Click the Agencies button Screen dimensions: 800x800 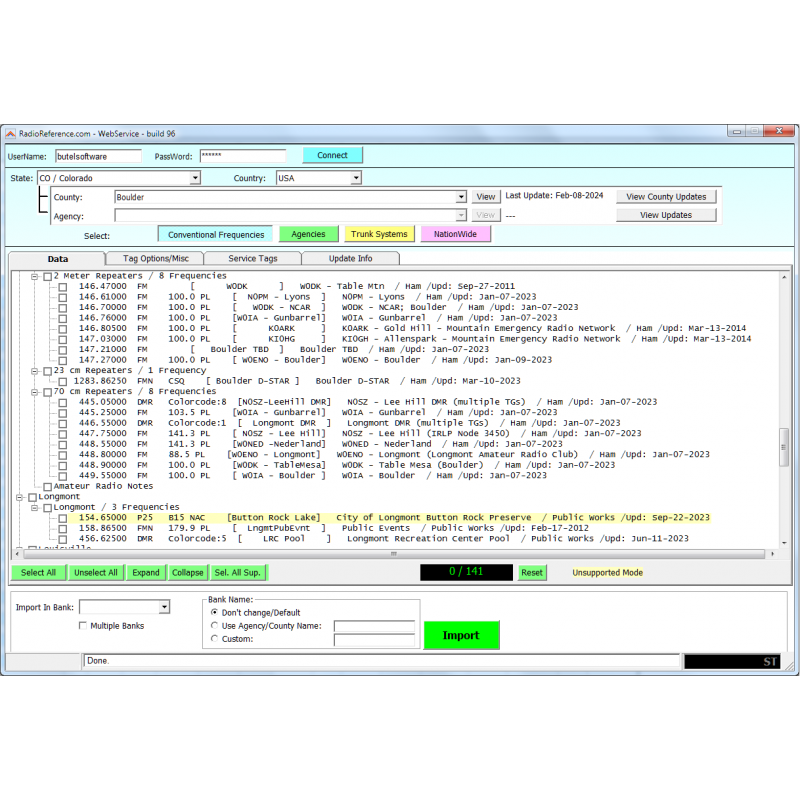tap(308, 233)
